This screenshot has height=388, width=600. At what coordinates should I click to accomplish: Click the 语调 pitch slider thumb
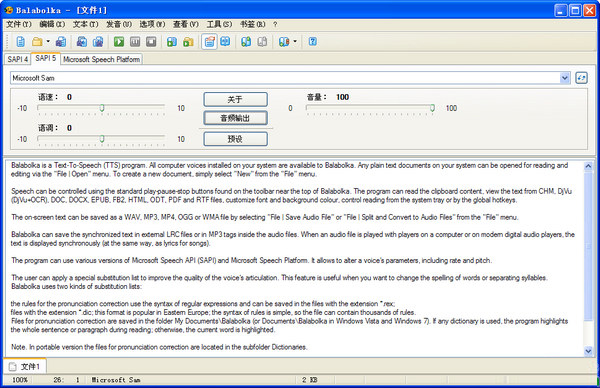[x=102, y=139]
